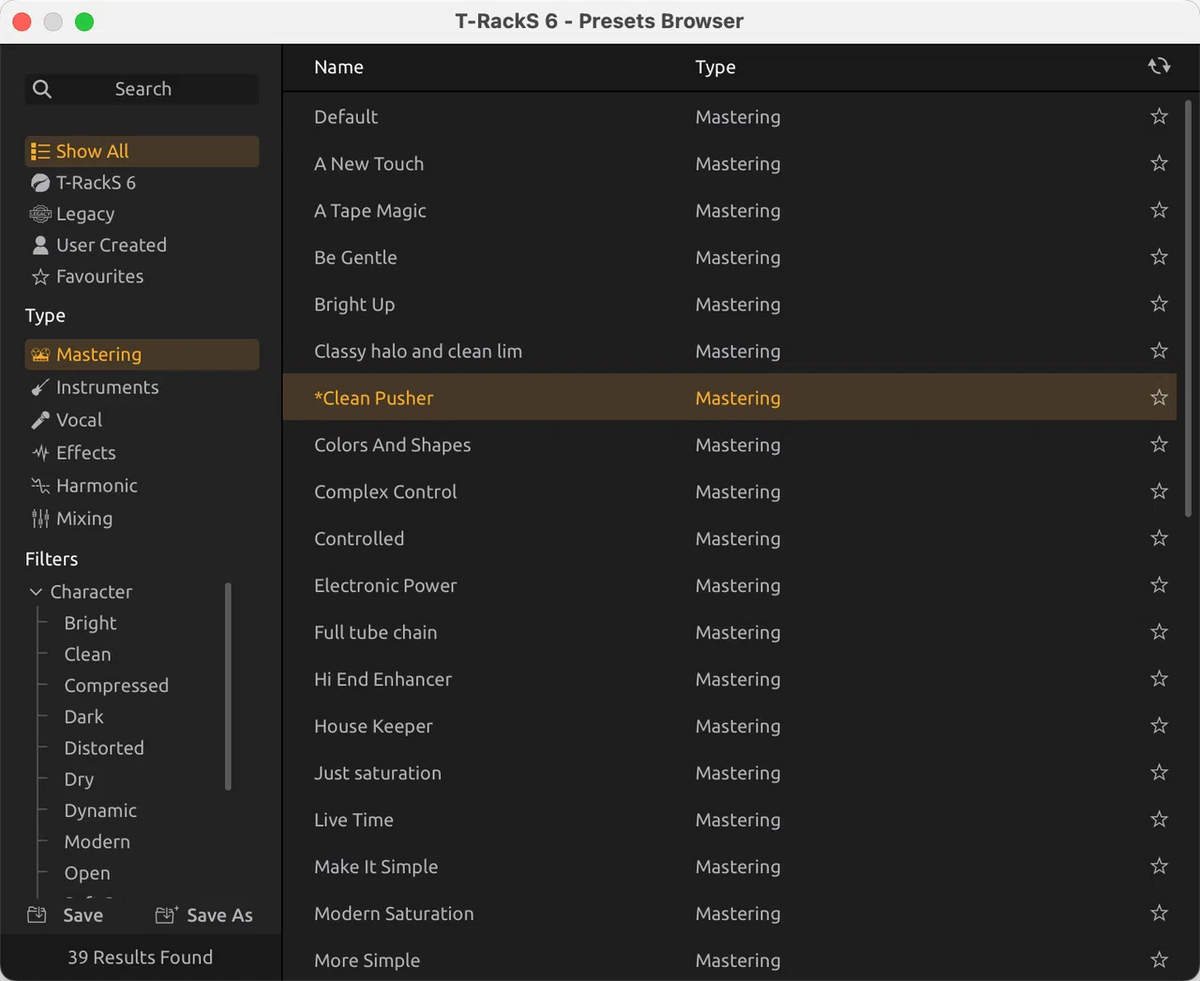Choose the Instruments guitar icon
1200x981 pixels.
click(40, 388)
